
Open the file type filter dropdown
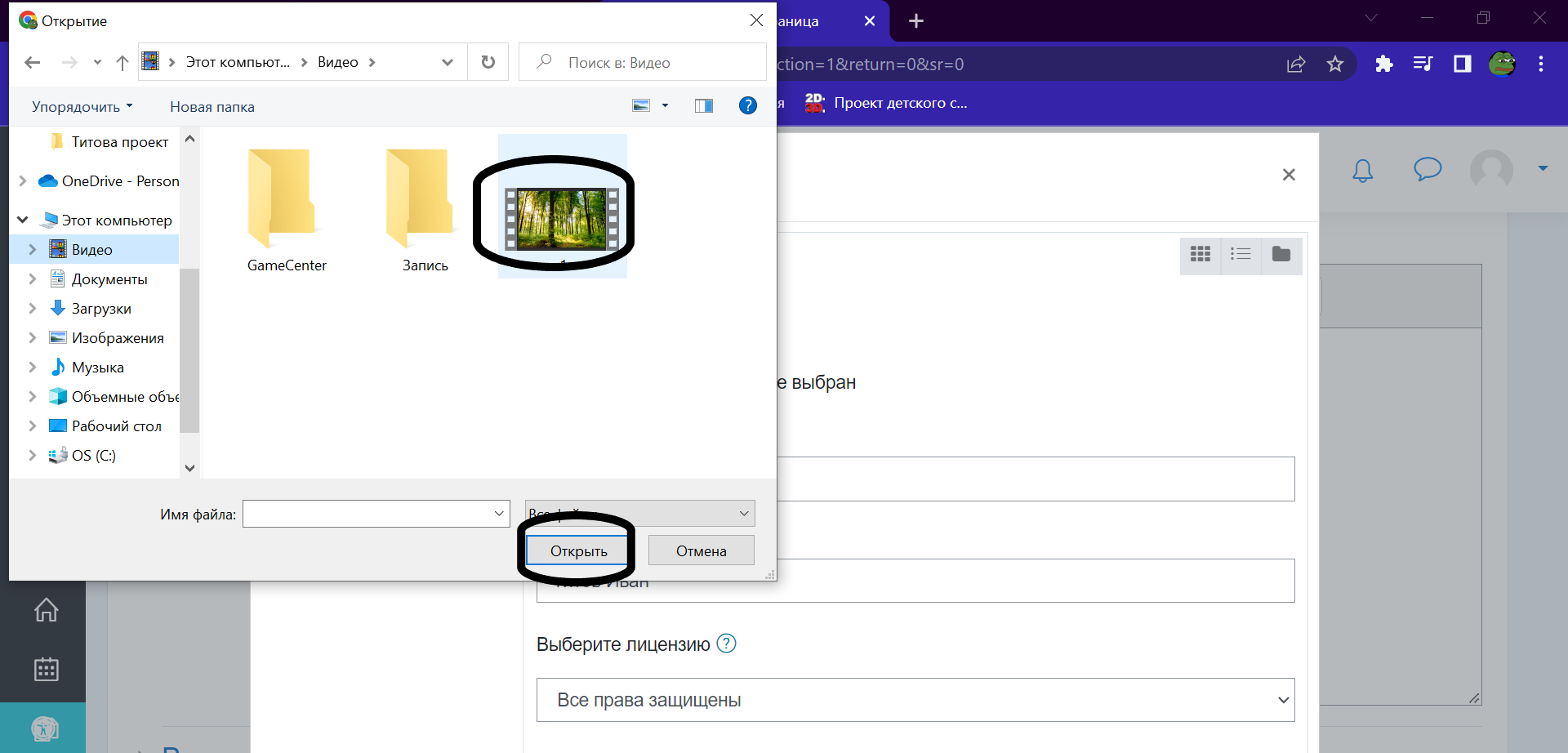pos(639,514)
